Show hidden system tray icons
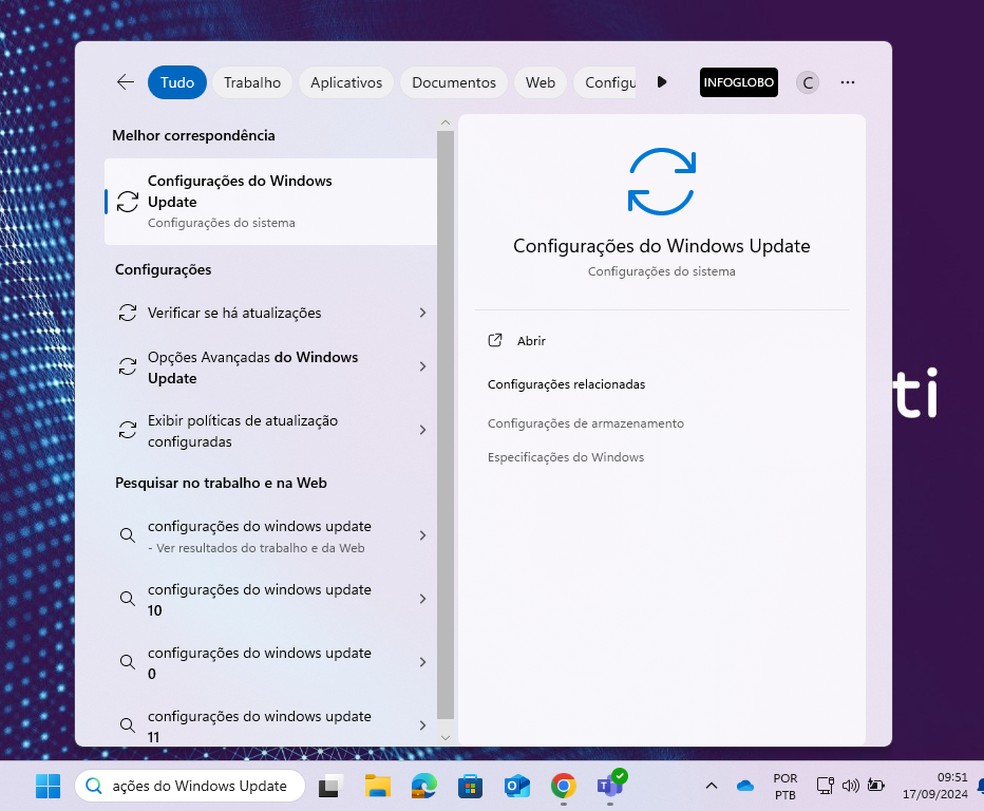The width and height of the screenshot is (984, 811). tap(711, 786)
